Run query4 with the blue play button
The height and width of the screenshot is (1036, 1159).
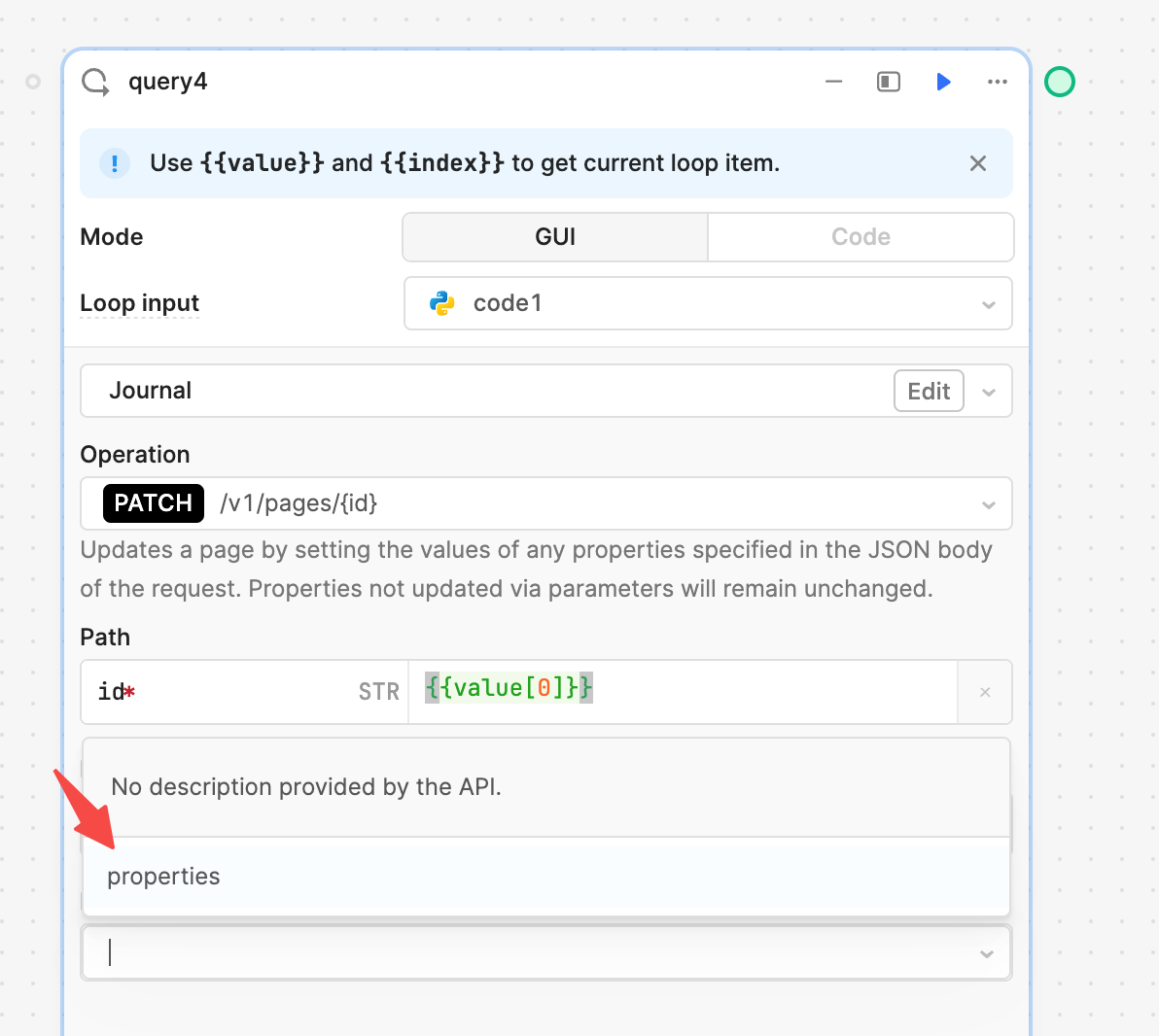point(943,82)
